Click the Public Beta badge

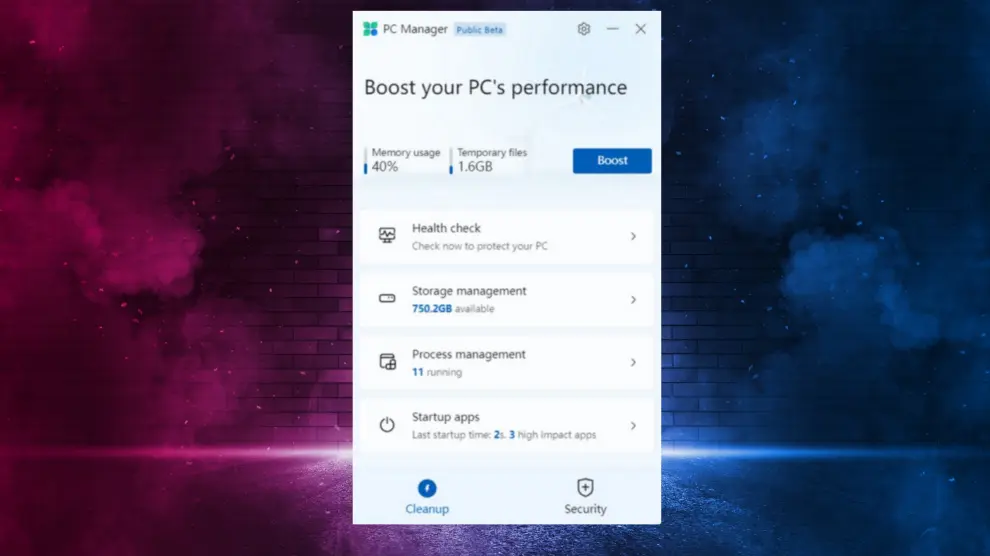tap(480, 30)
